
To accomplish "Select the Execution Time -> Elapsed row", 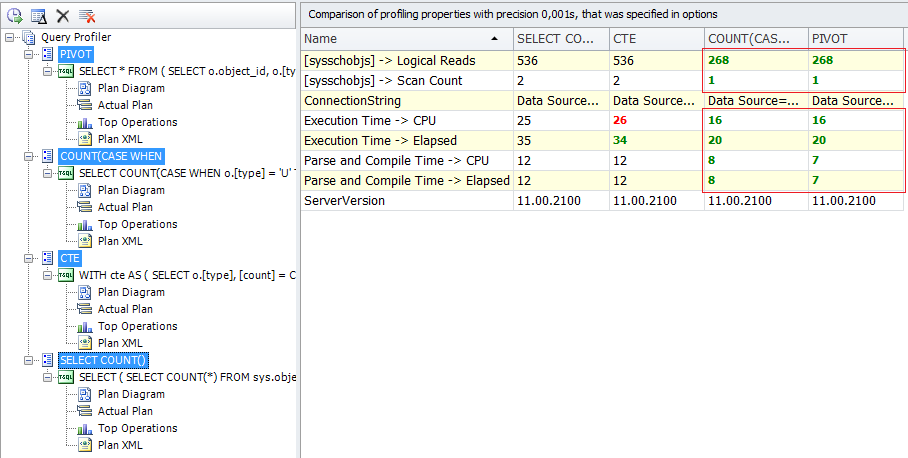I will click(405, 141).
